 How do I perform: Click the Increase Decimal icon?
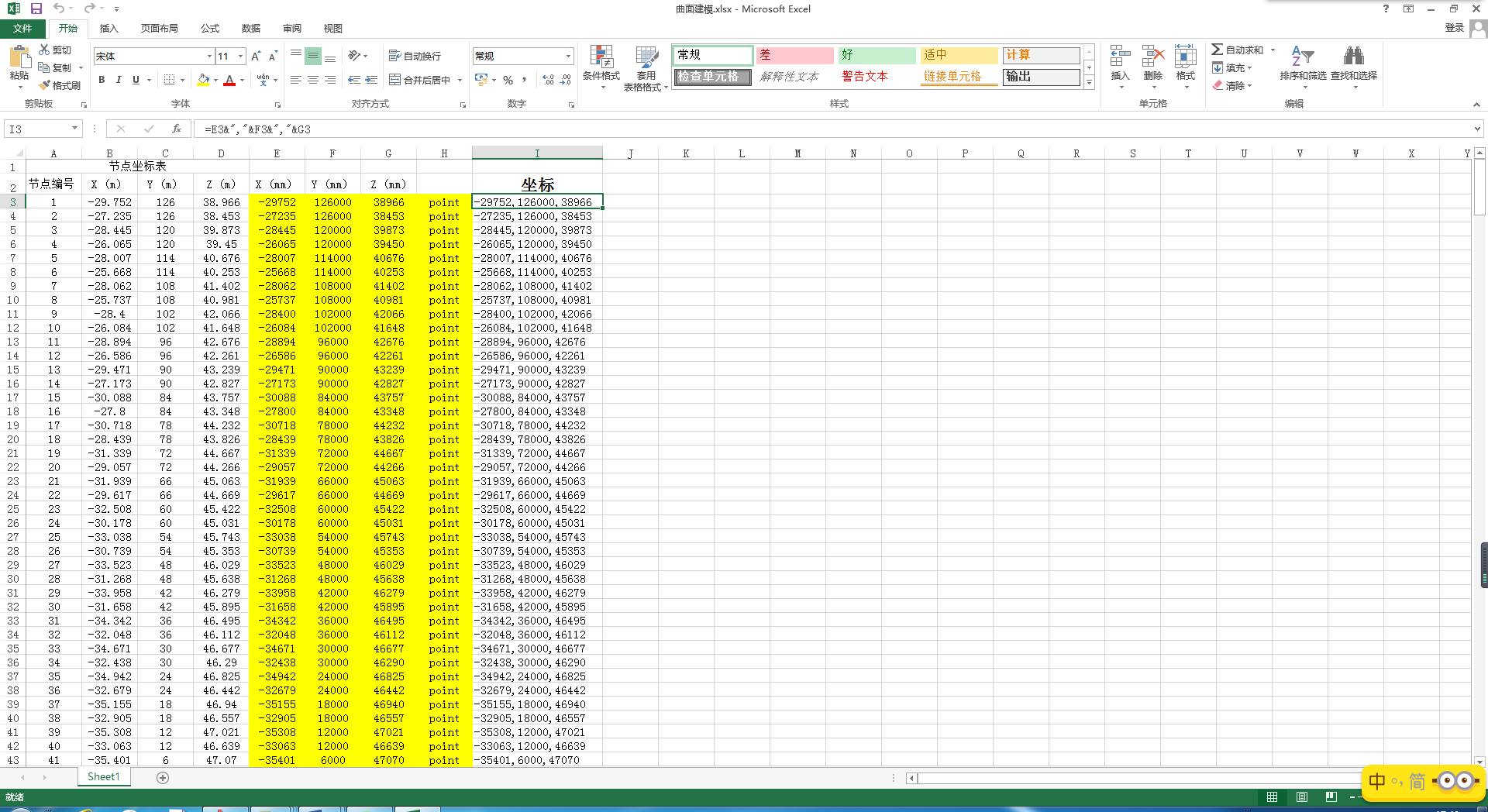548,80
